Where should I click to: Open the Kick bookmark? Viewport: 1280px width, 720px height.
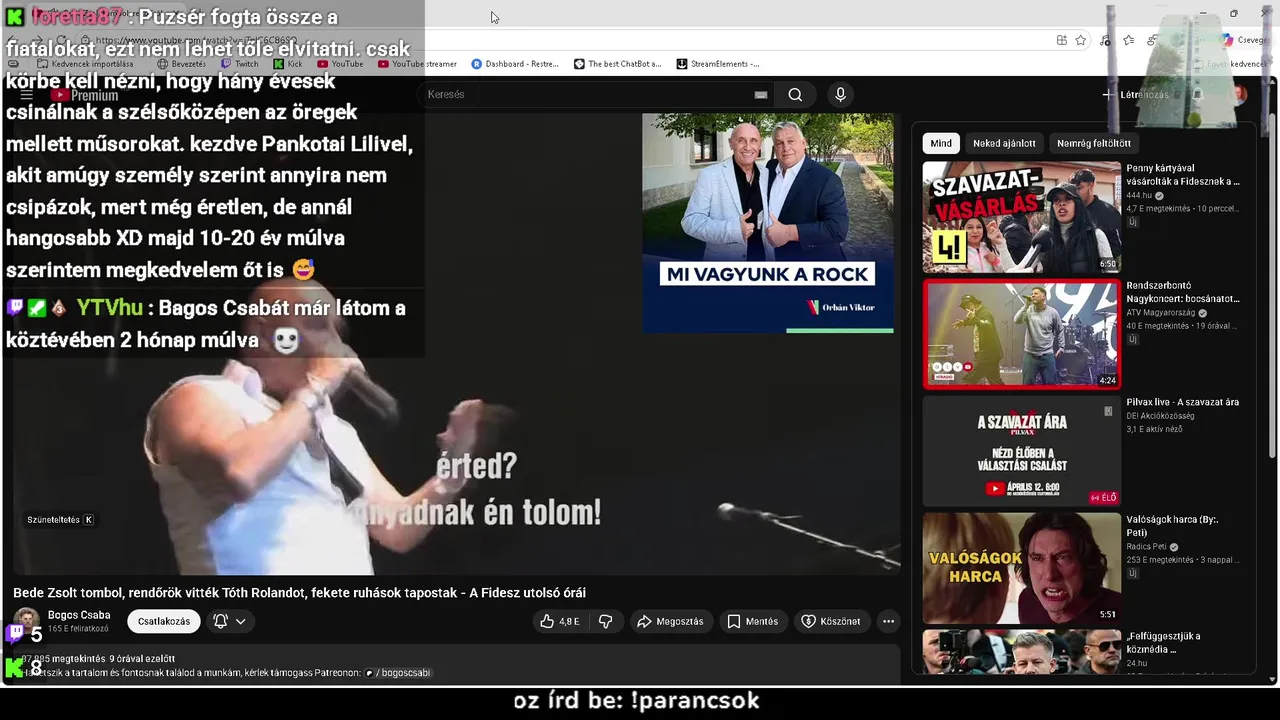[x=288, y=64]
